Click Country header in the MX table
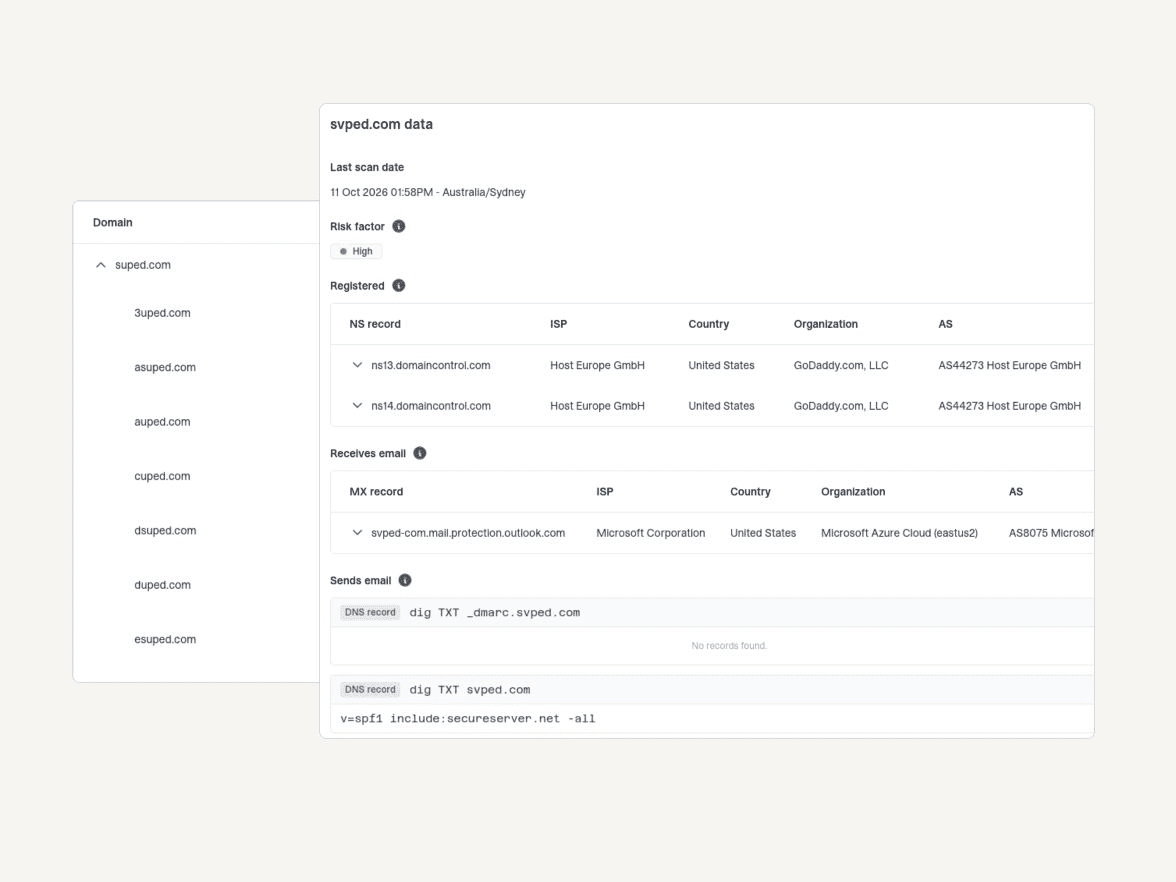1176x882 pixels. coord(750,492)
